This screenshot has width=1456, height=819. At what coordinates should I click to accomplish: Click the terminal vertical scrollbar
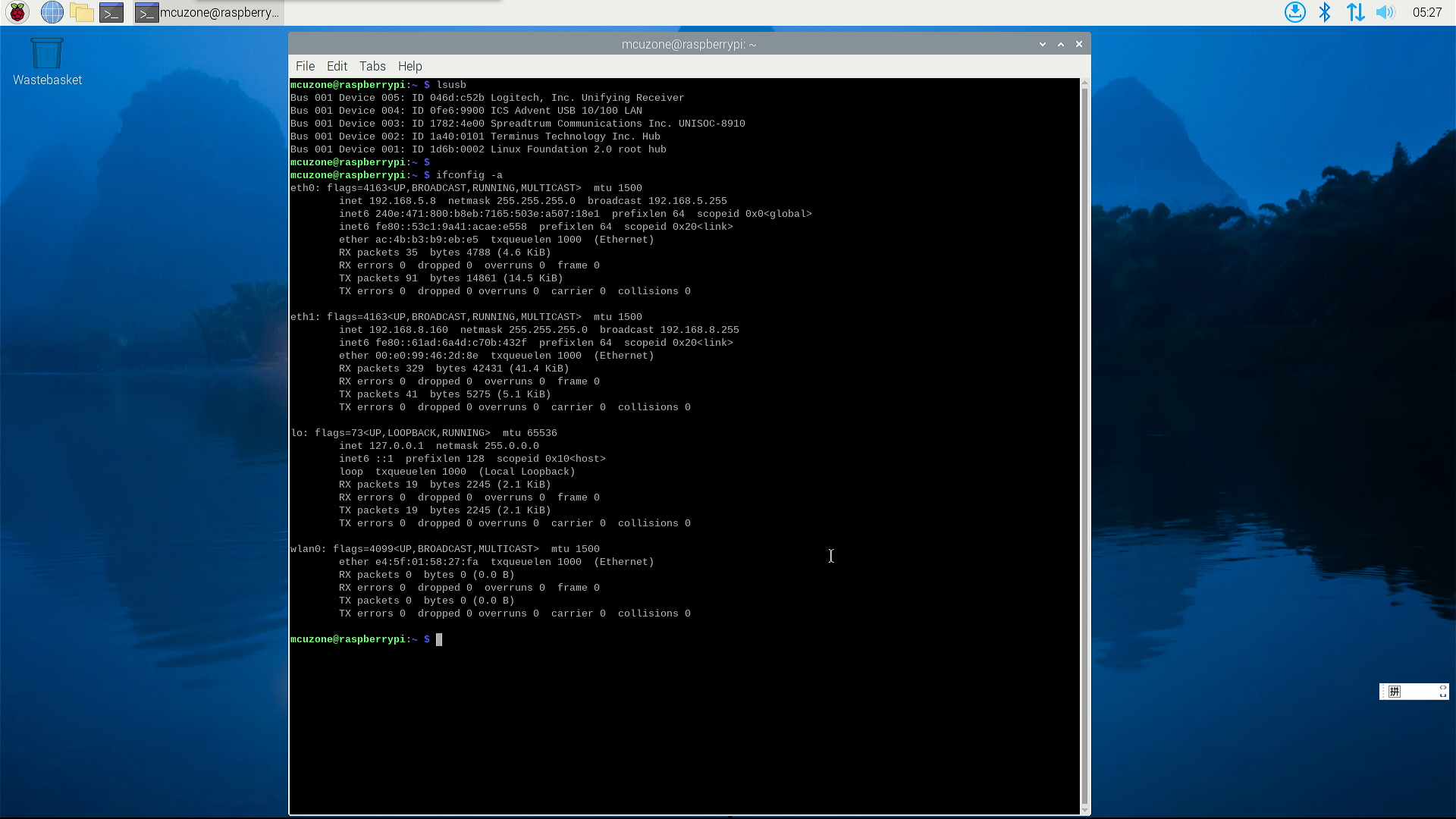1084,447
